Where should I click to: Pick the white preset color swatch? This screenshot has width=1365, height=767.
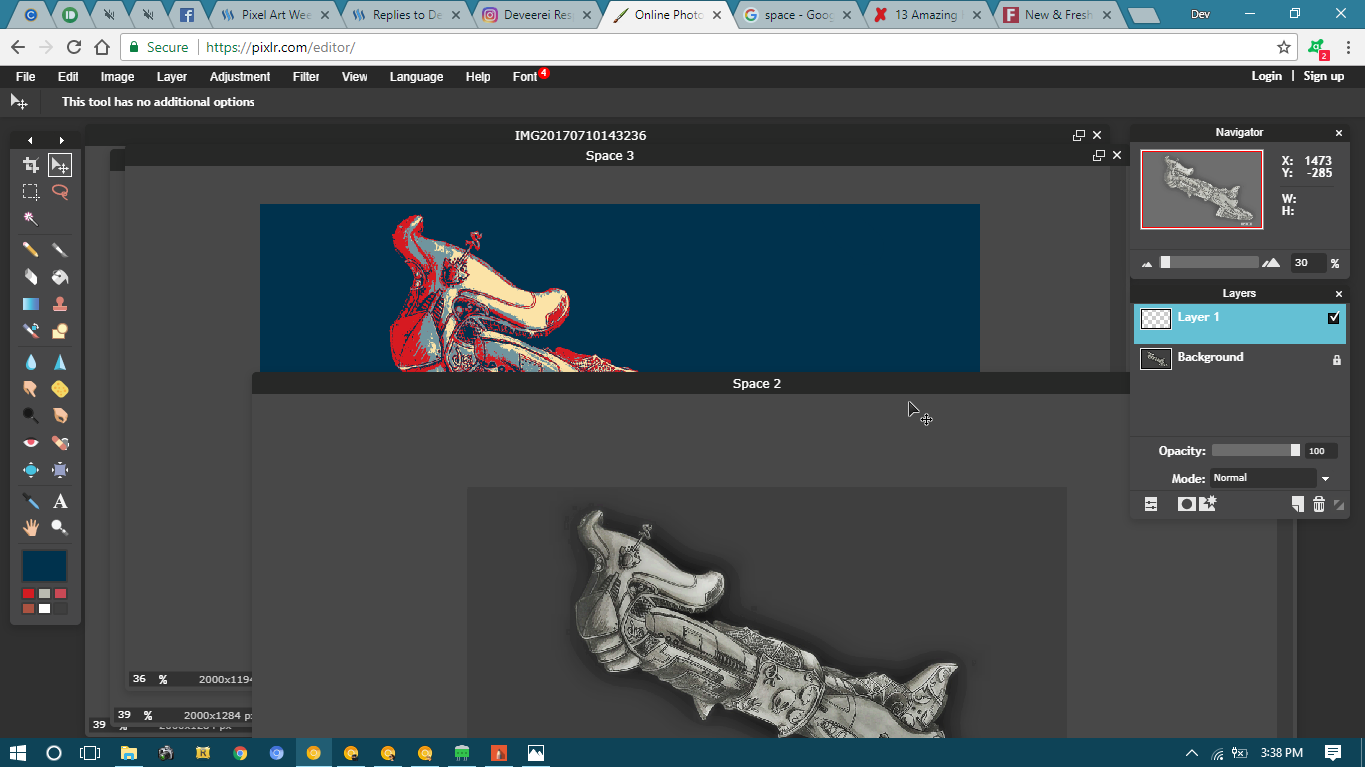(x=44, y=608)
